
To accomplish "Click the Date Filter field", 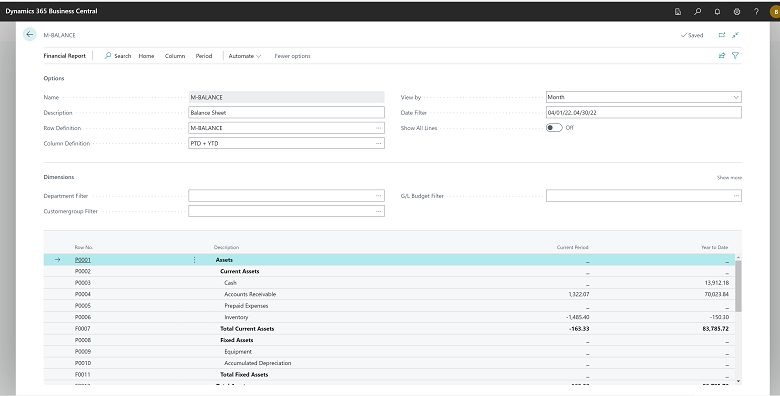I will [x=644, y=112].
